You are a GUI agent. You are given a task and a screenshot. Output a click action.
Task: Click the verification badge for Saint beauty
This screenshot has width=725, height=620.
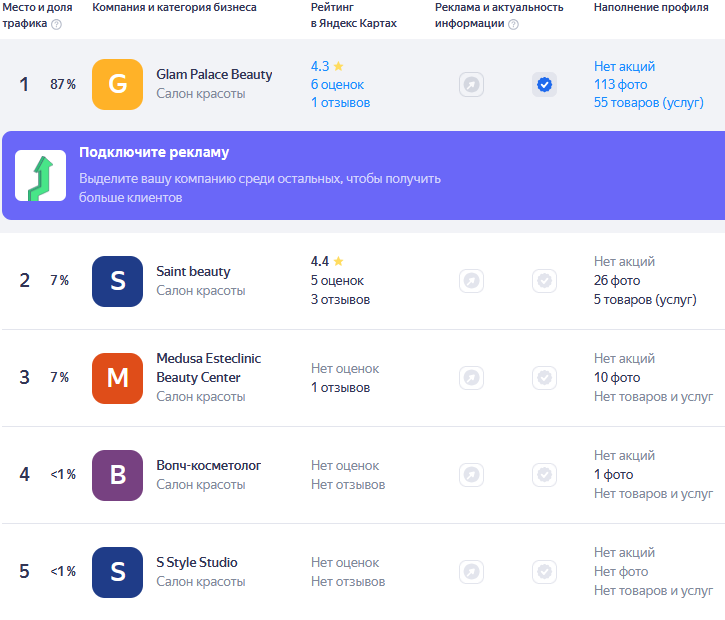544,281
